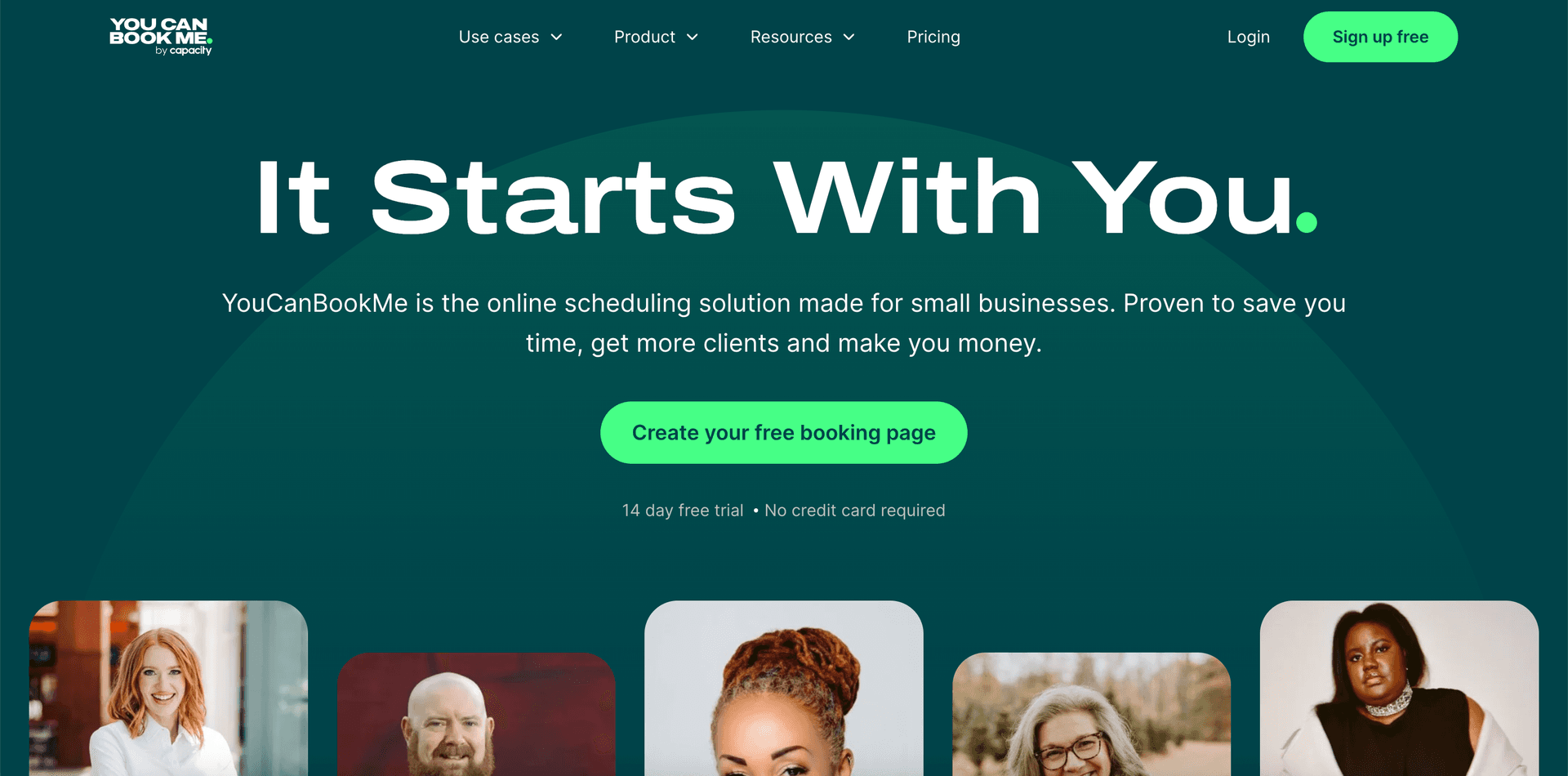This screenshot has height=776, width=1568.
Task: Click the No credit card required text
Action: [854, 511]
